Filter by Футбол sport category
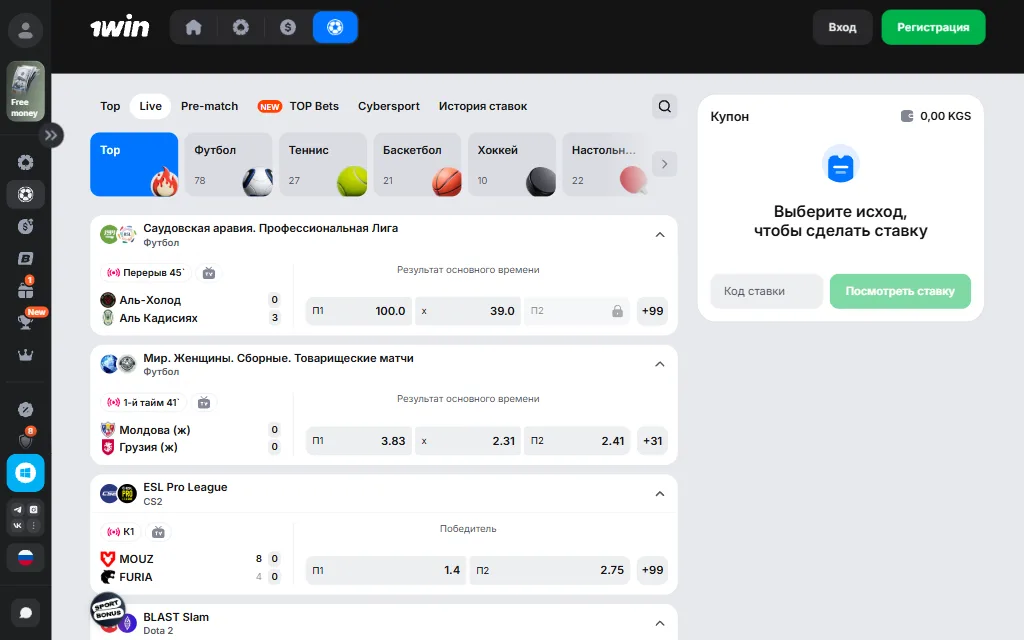Image resolution: width=1024 pixels, height=640 pixels. click(228, 165)
